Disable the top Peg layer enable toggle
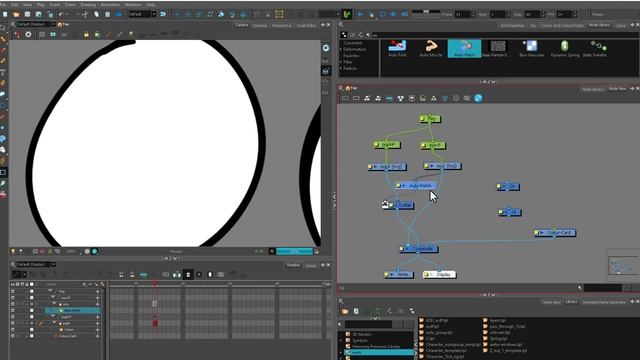The image size is (640, 360). (13, 291)
